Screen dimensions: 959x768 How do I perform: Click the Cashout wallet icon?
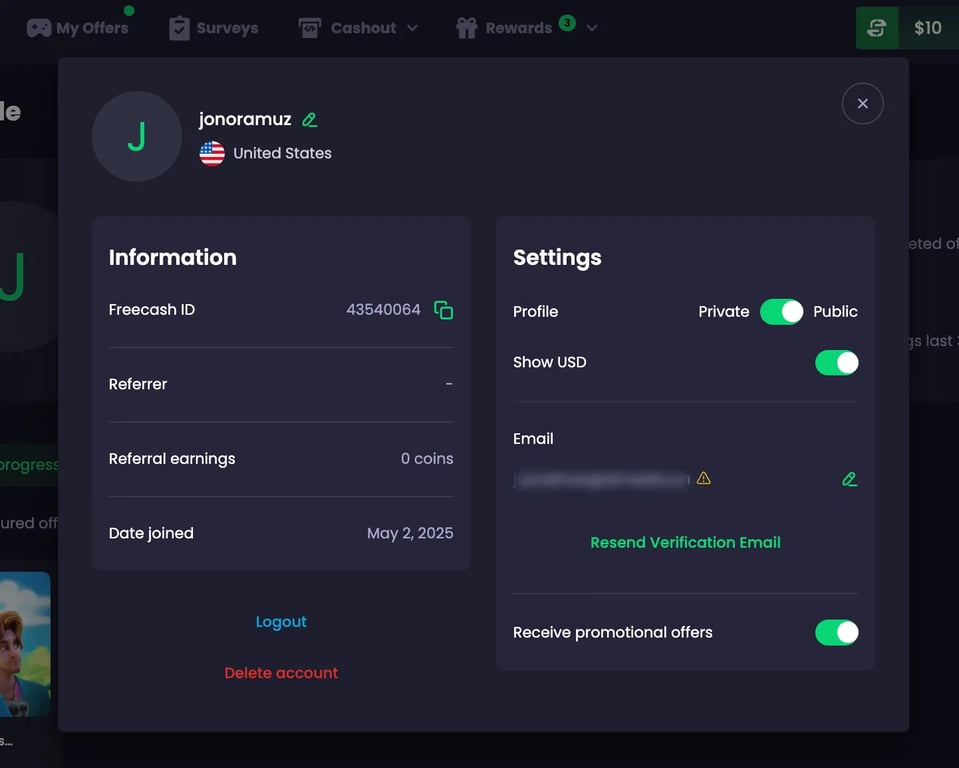(x=309, y=28)
